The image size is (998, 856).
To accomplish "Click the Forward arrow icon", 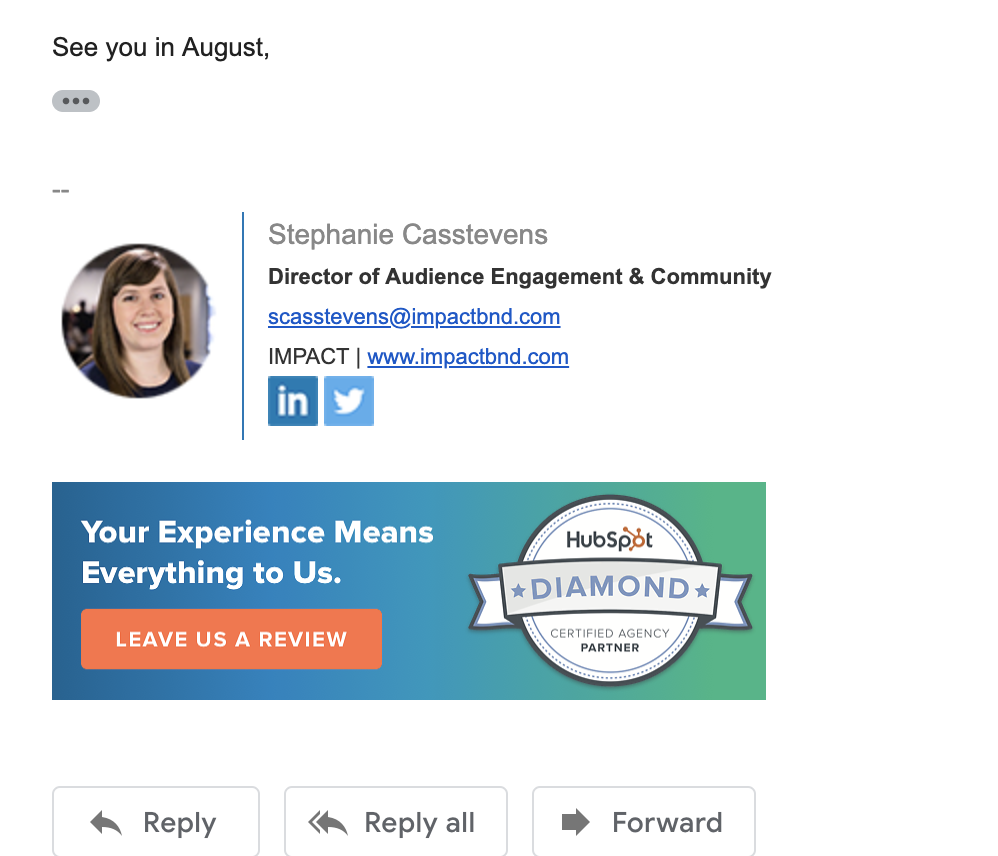I will (x=576, y=822).
